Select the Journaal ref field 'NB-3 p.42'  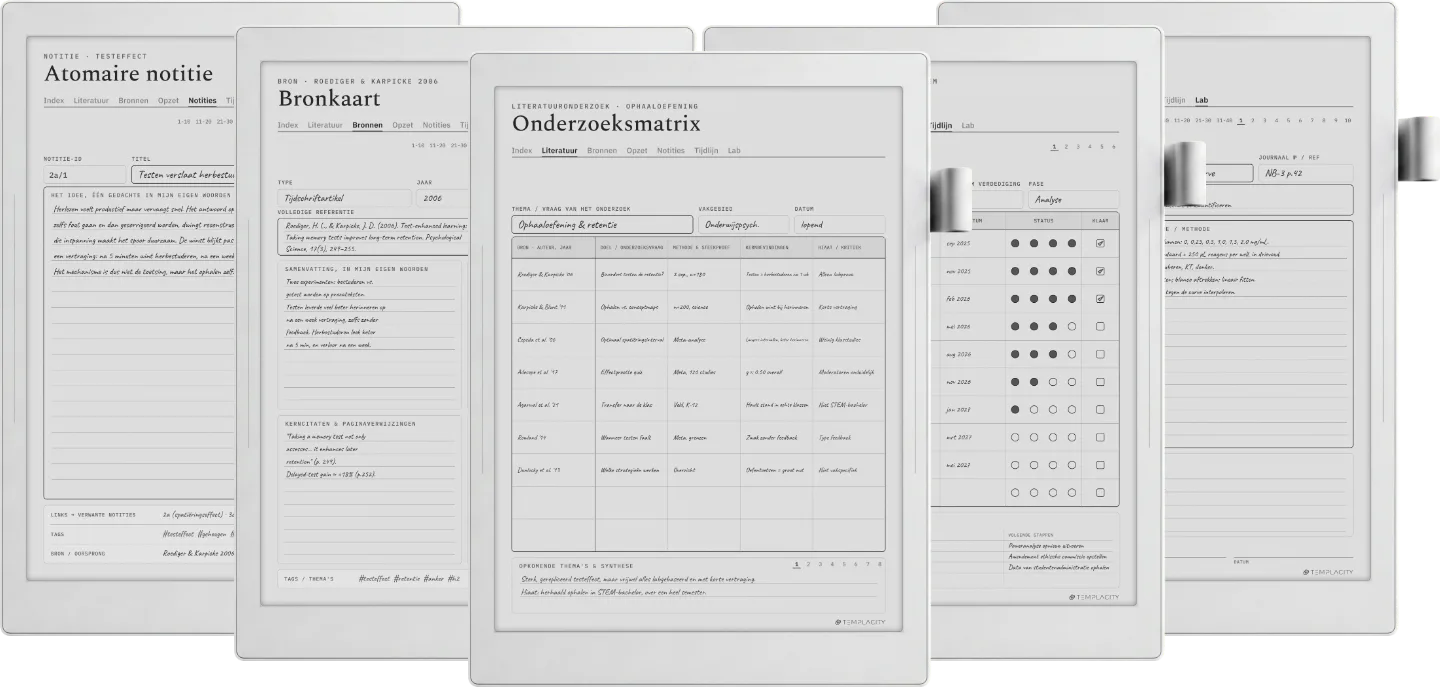point(1305,173)
